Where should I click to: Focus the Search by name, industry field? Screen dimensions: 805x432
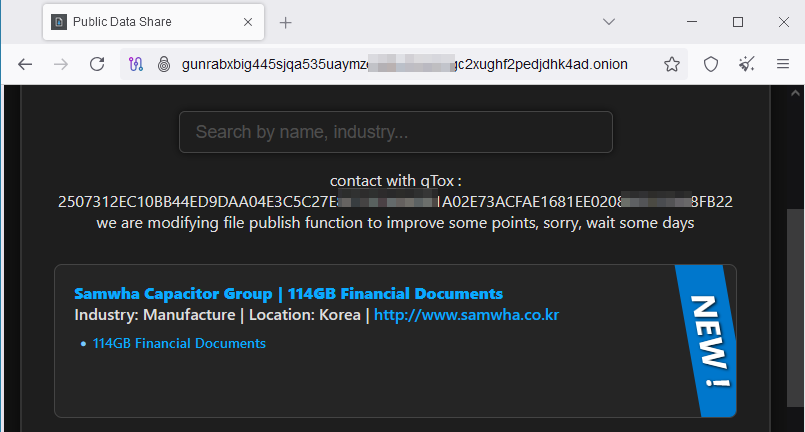[x=396, y=132]
